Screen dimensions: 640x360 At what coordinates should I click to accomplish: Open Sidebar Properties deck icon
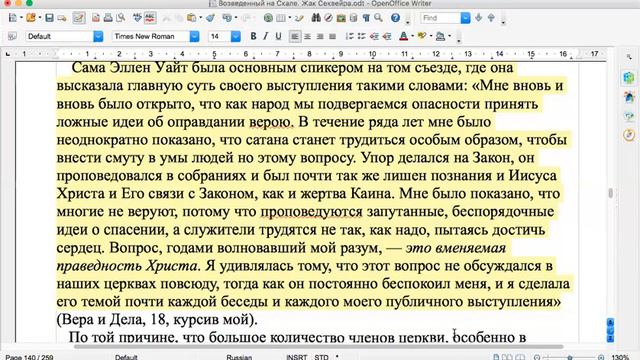(629, 77)
